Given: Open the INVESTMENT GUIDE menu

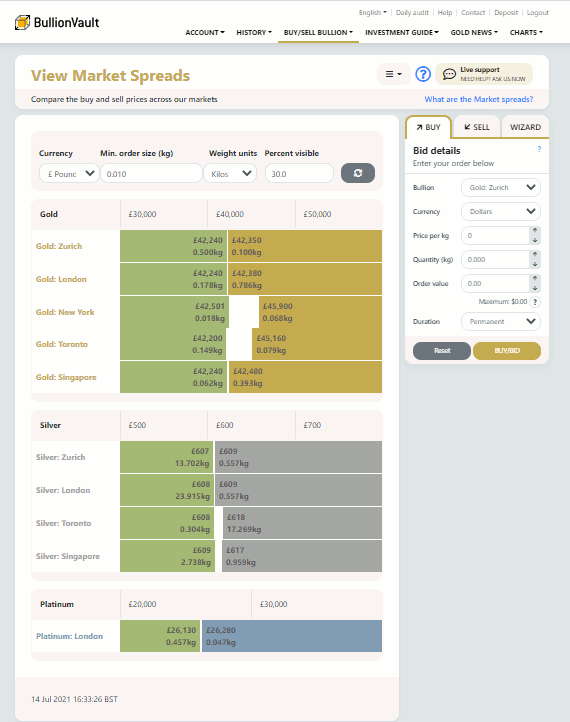Looking at the screenshot, I should (x=402, y=32).
